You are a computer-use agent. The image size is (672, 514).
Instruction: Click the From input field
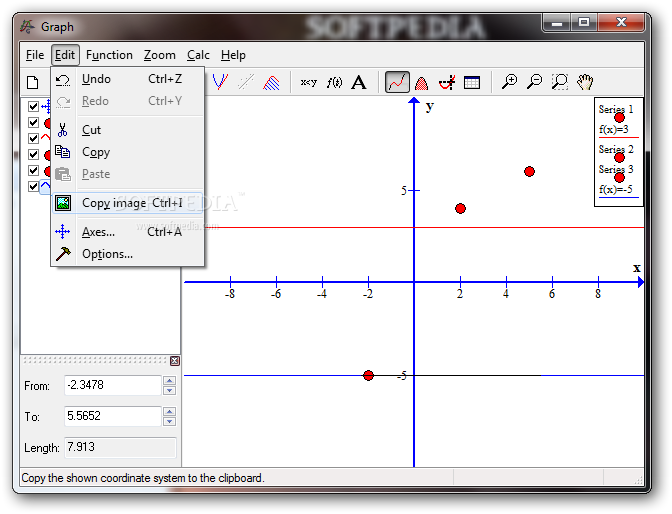click(113, 385)
